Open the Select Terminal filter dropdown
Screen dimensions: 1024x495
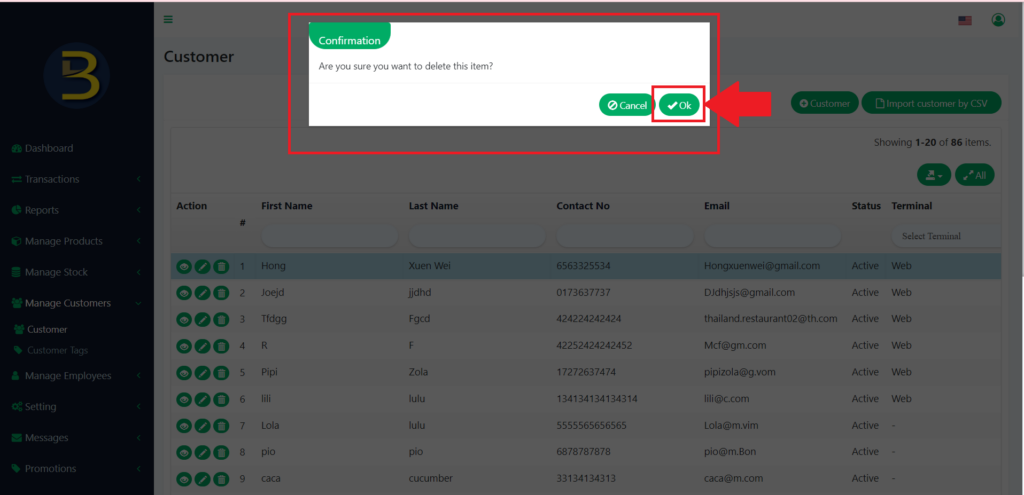coord(945,236)
